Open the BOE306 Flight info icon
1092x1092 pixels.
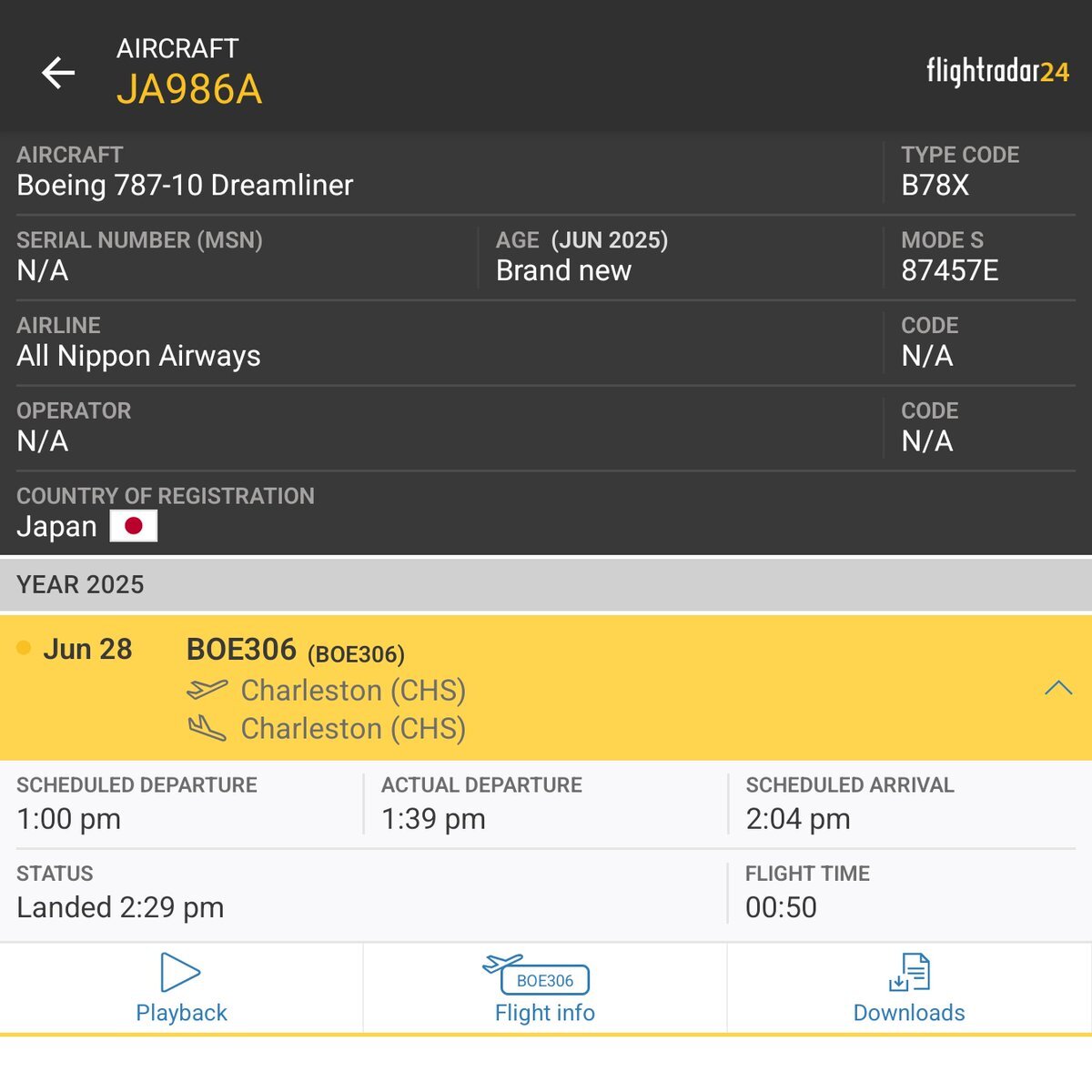click(x=536, y=975)
